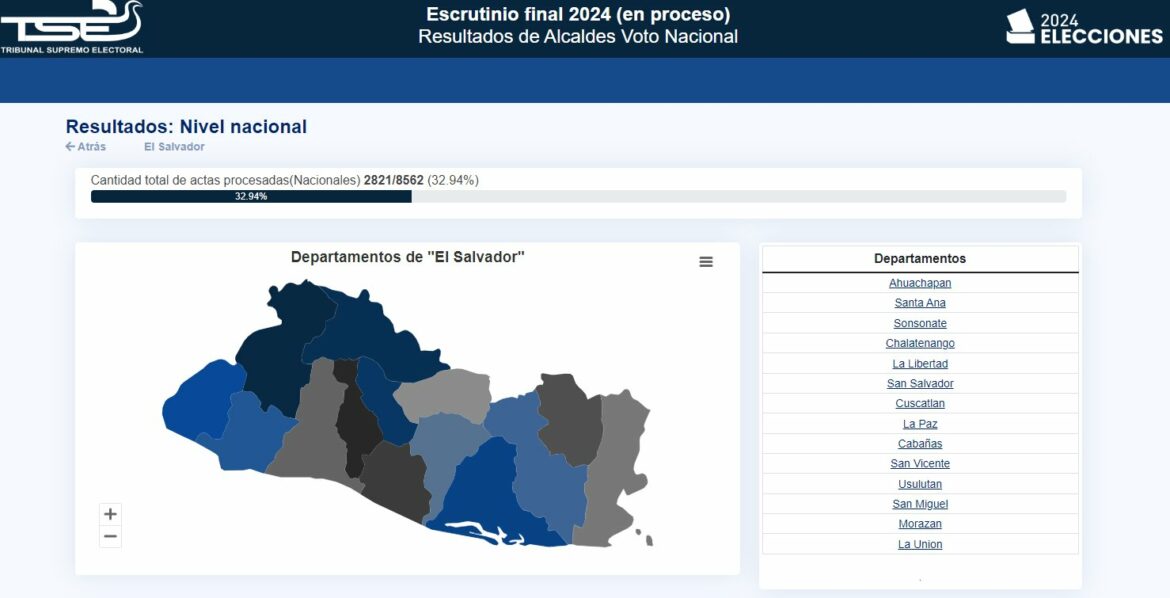Click the TSE Tribunal Supremo Electoral logo
The width and height of the screenshot is (1170, 598).
pyautogui.click(x=72, y=28)
